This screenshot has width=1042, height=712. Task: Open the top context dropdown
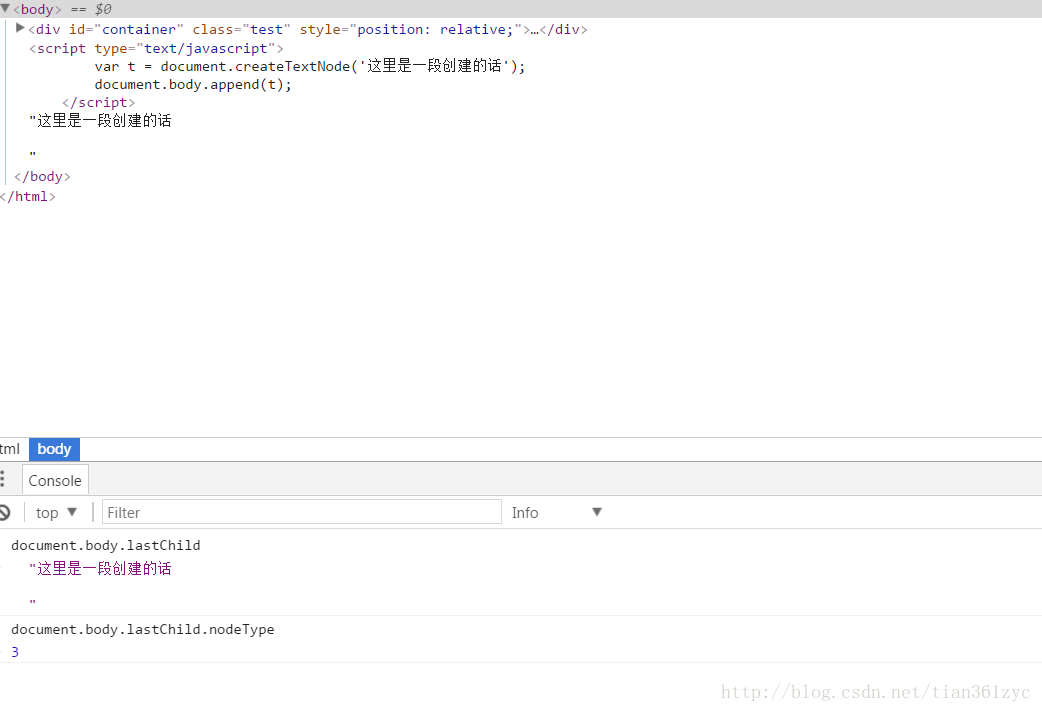click(x=56, y=513)
